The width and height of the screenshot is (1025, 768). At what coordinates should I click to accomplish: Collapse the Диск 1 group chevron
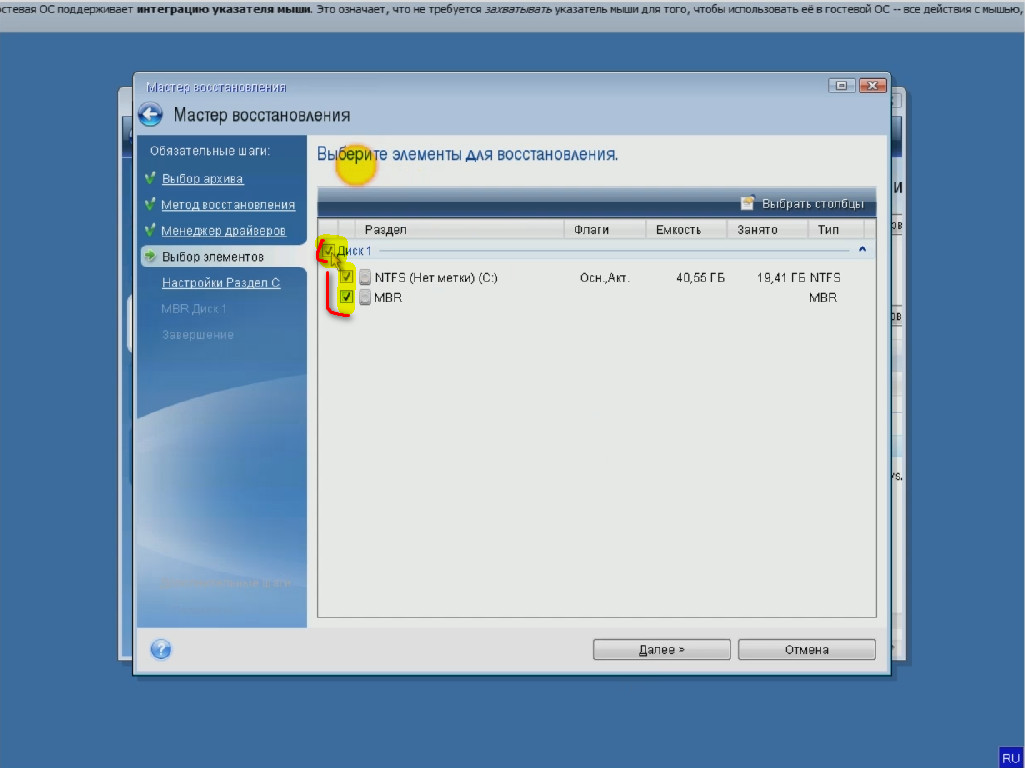[862, 250]
